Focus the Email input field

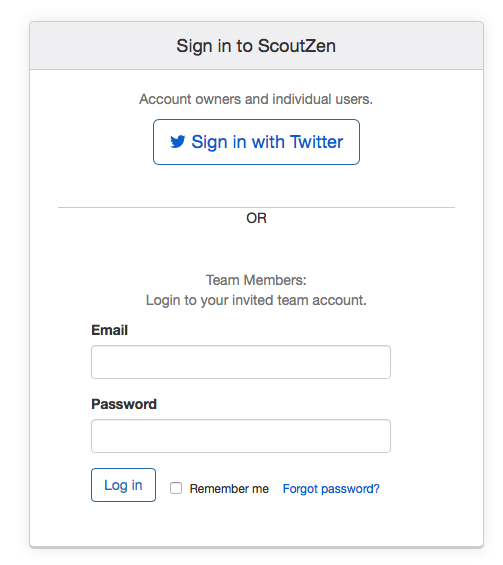[241, 362]
